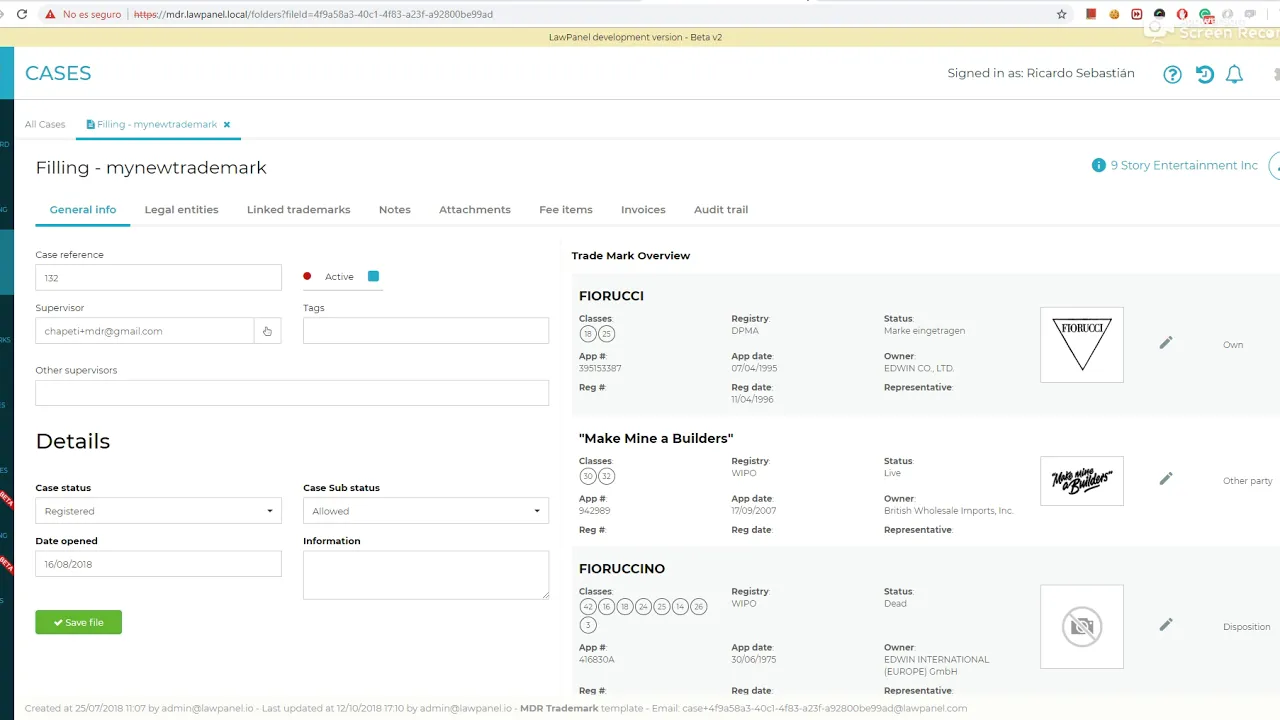
Task: Click the info icon beside 9 Story Entertainment
Action: tap(1099, 165)
